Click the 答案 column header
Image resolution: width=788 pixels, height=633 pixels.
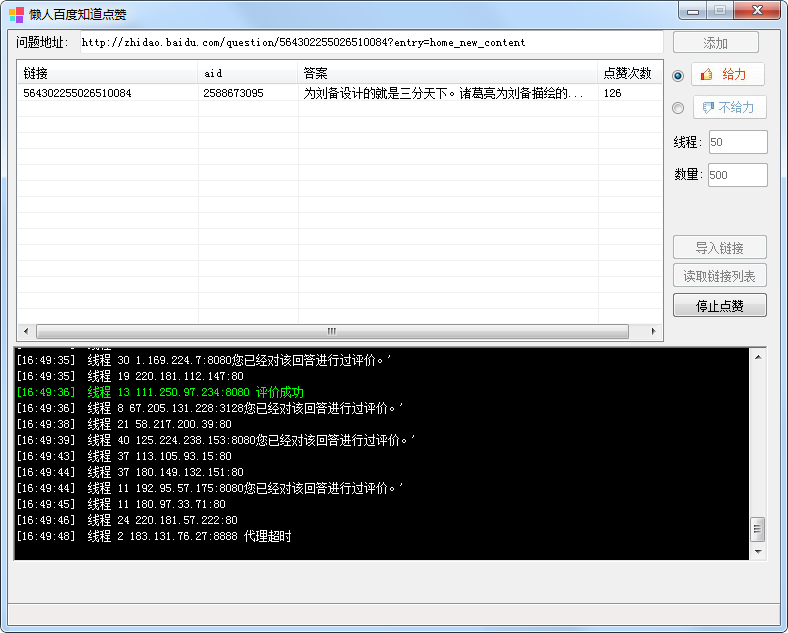point(448,73)
